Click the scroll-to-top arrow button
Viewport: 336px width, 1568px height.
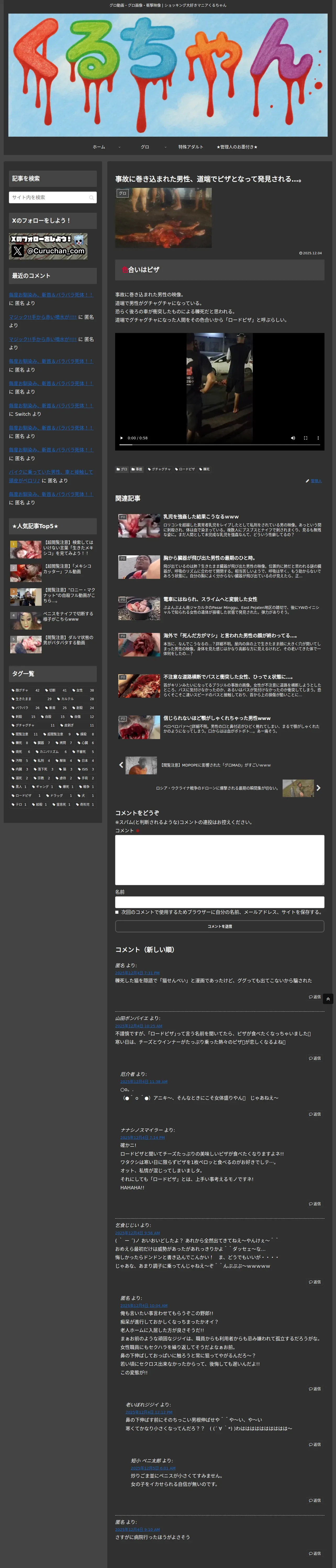[328, 999]
